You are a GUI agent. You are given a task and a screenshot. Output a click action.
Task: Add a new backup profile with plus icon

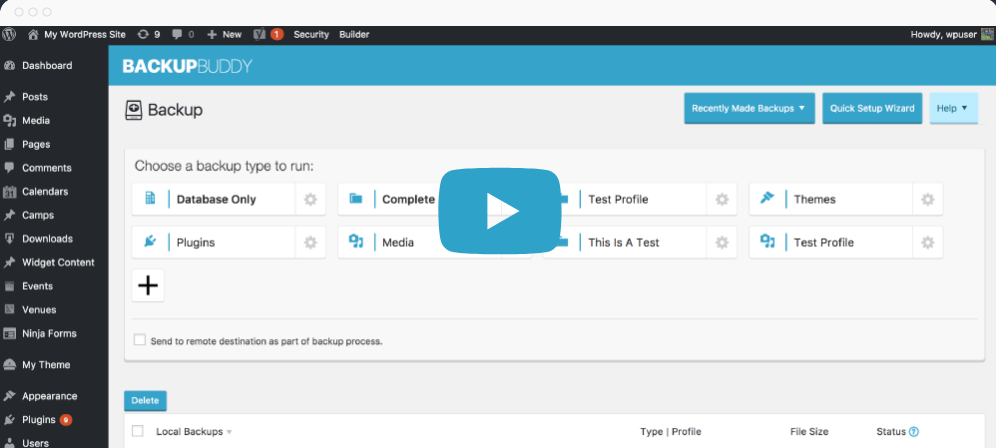click(148, 286)
